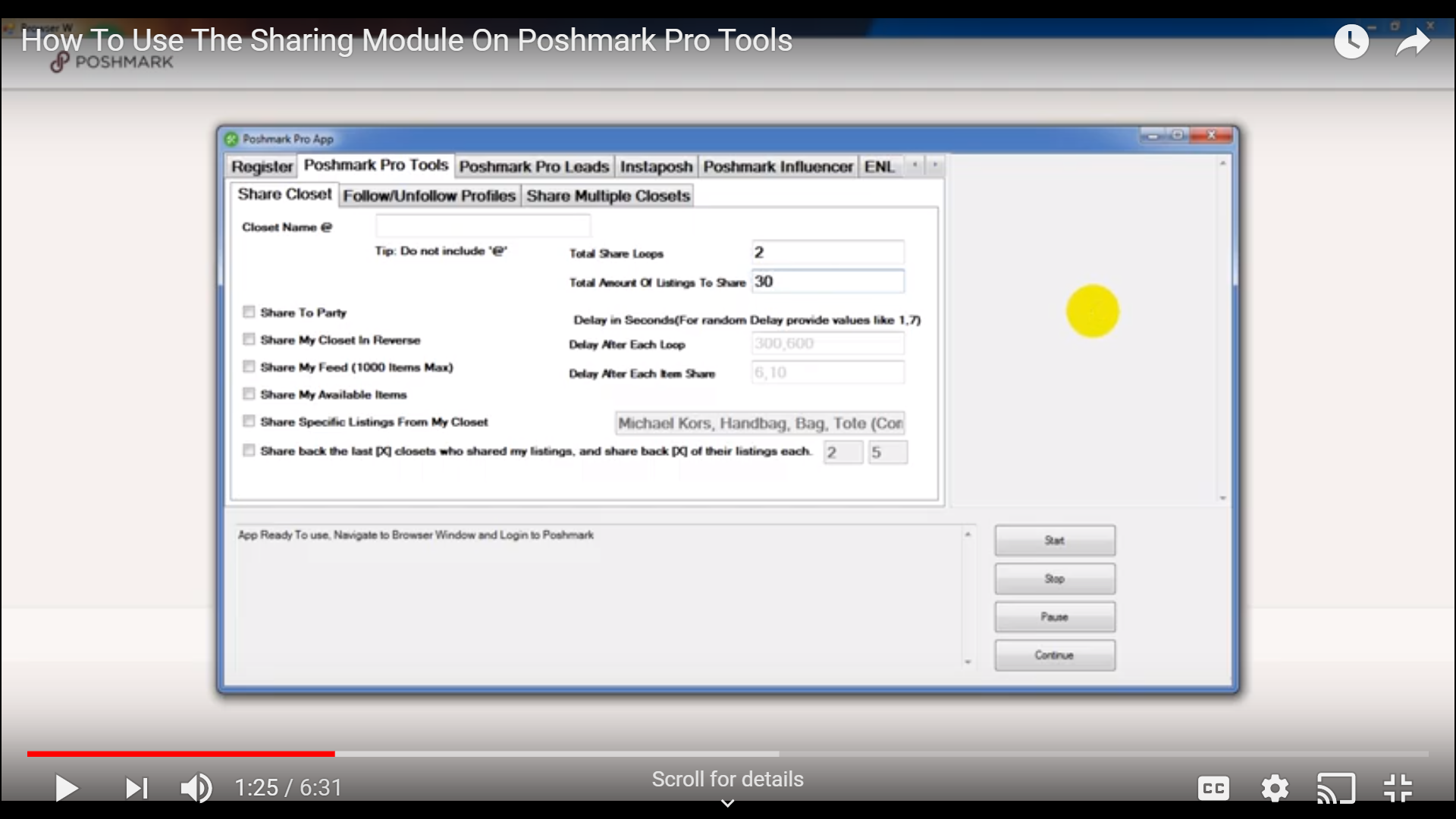Screen dimensions: 1456x819
Task: Open video settings gear
Action: pos(1275,788)
